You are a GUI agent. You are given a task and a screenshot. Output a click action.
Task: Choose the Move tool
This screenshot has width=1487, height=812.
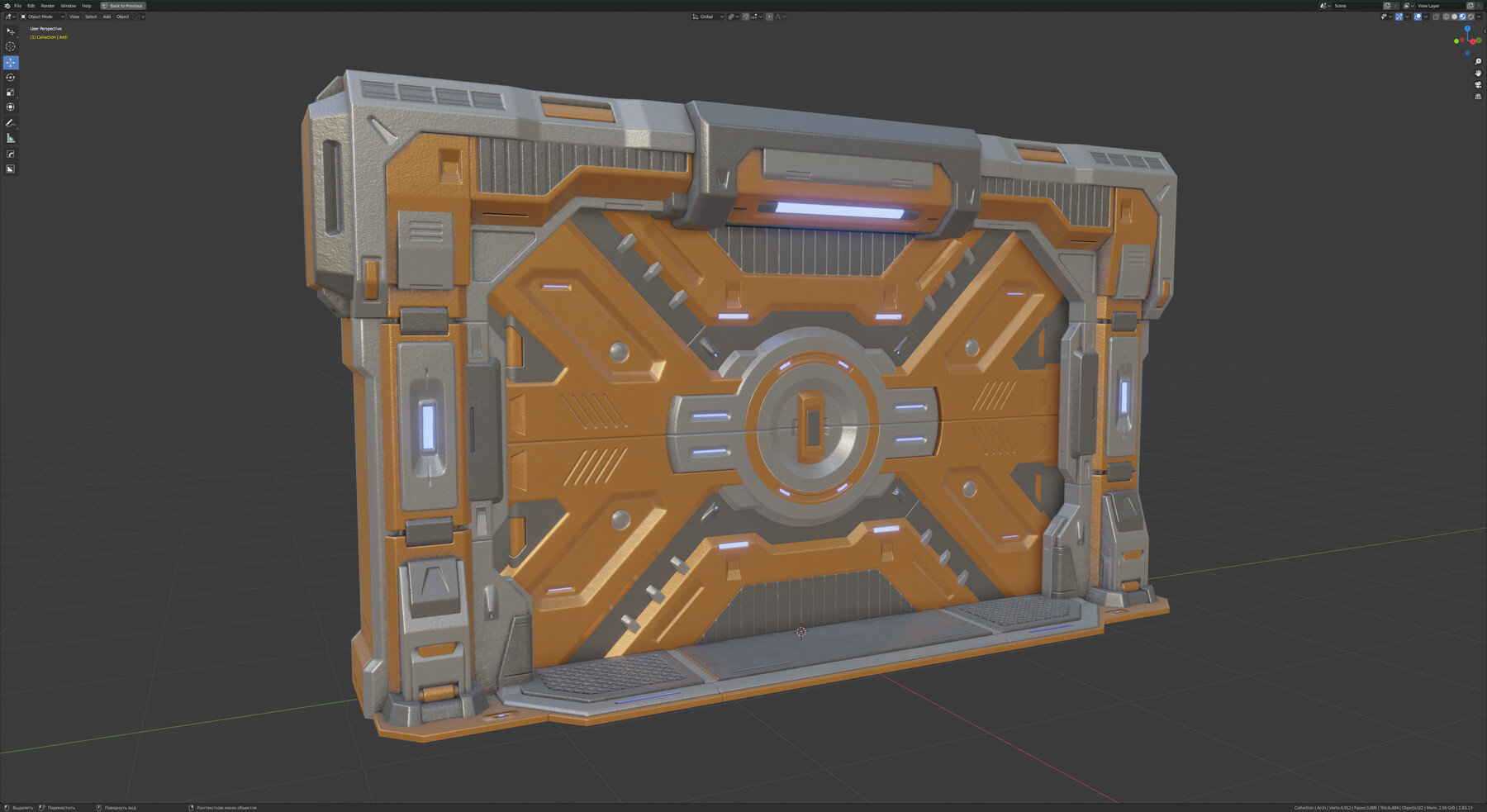point(11,63)
